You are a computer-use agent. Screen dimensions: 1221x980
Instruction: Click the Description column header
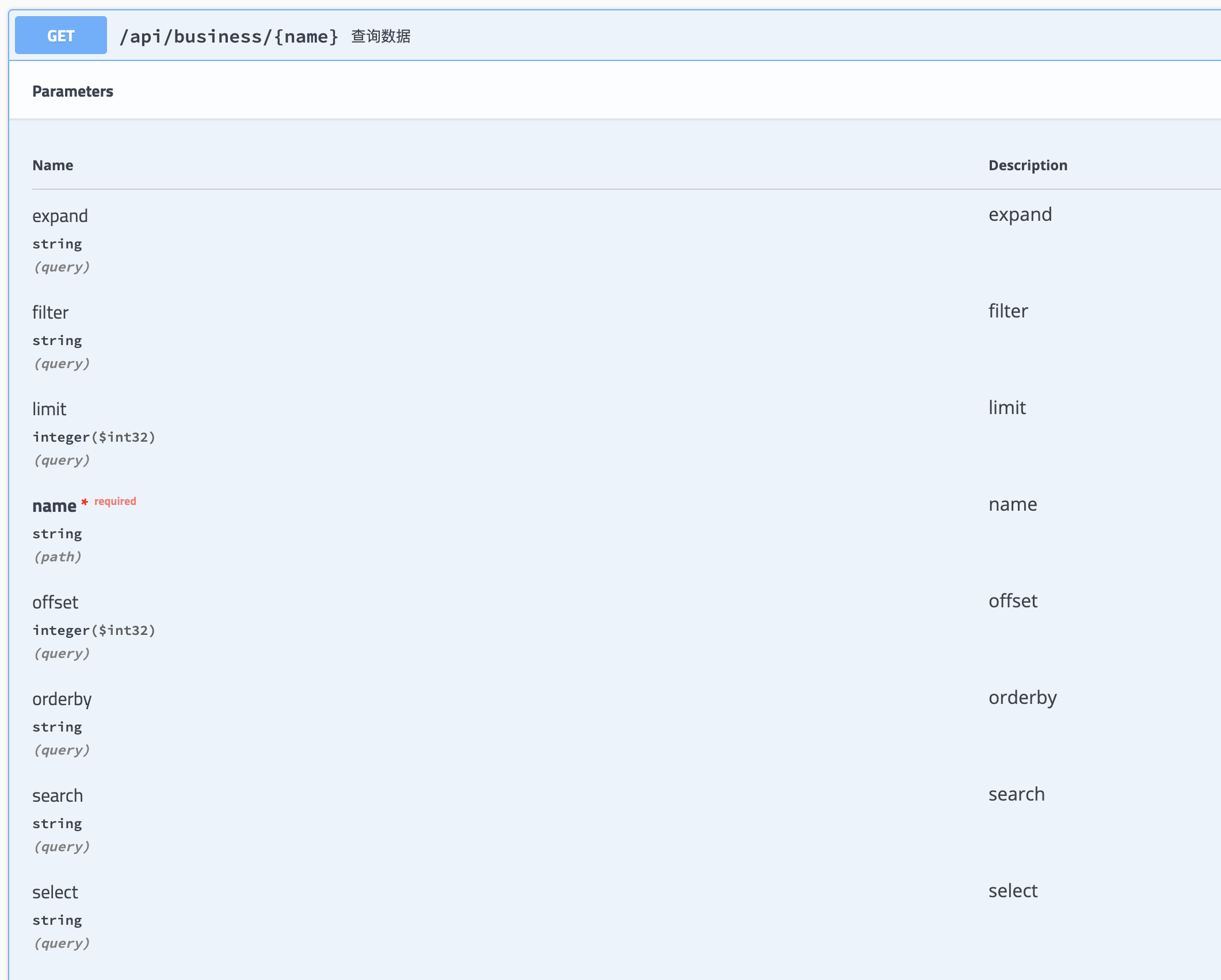click(x=1028, y=165)
